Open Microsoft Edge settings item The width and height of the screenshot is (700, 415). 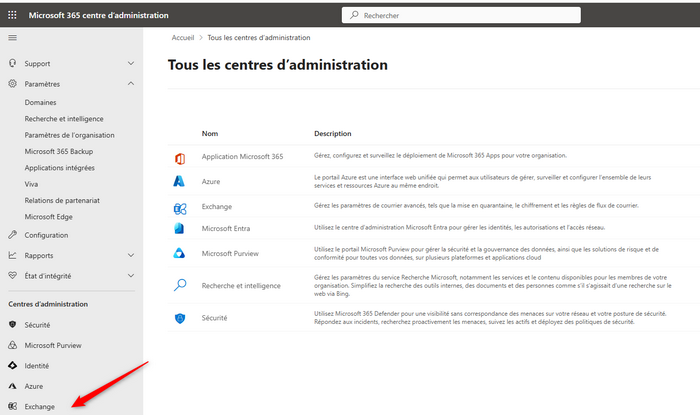pyautogui.click(x=49, y=216)
